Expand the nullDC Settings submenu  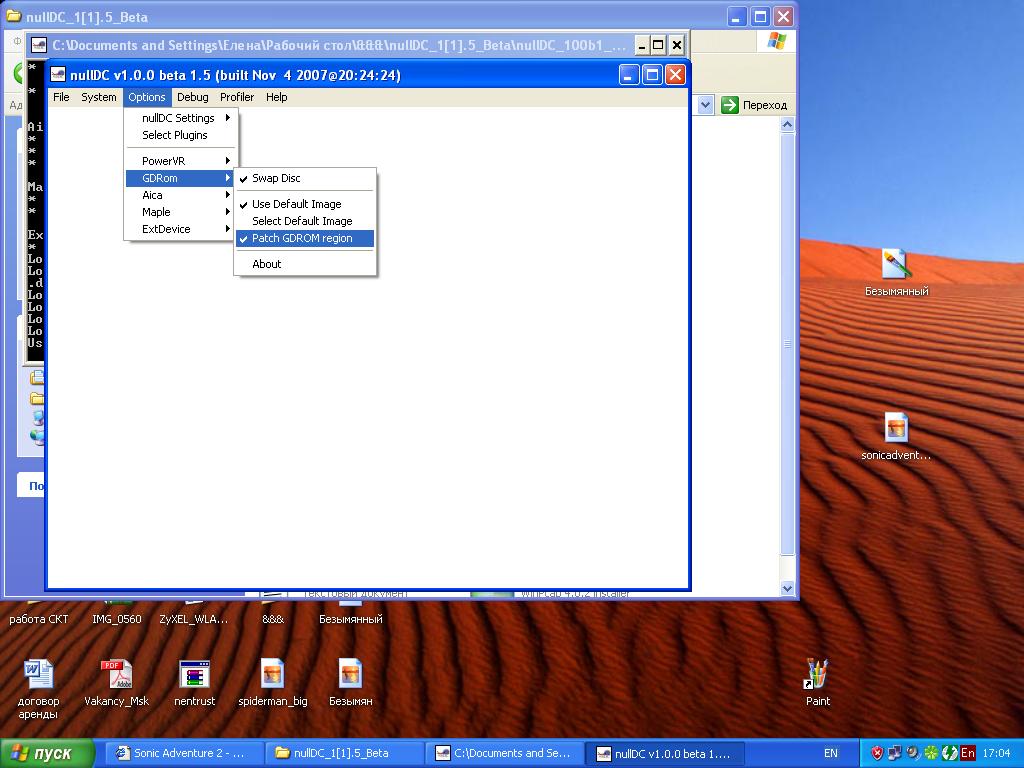[x=180, y=118]
